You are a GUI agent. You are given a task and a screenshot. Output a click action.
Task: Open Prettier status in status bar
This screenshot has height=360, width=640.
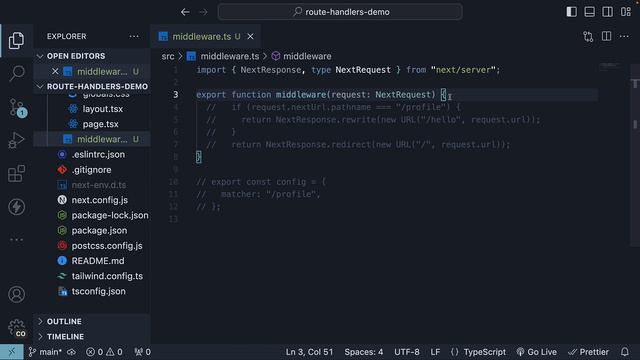588,352
